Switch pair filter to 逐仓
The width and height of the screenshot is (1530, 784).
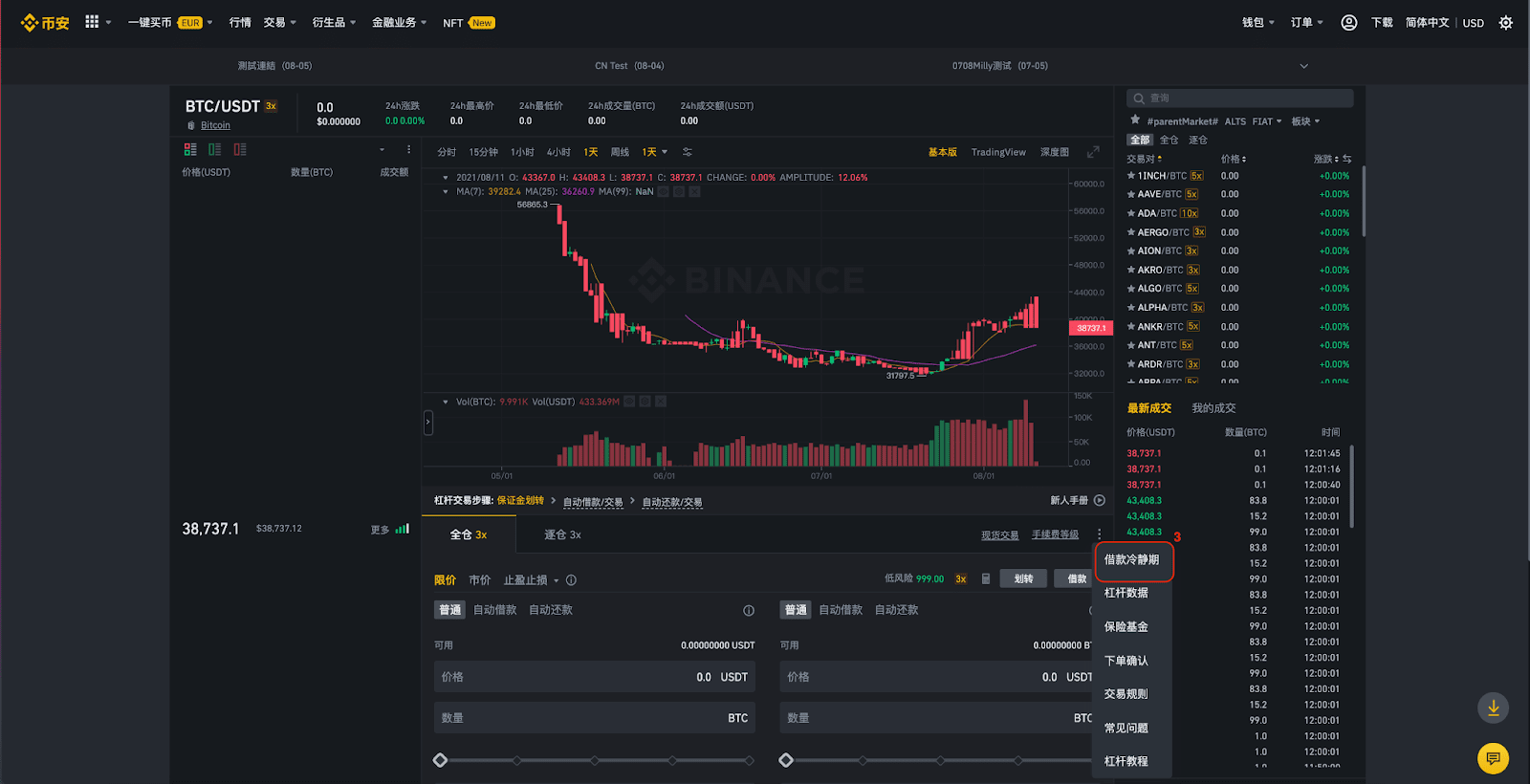(1197, 140)
